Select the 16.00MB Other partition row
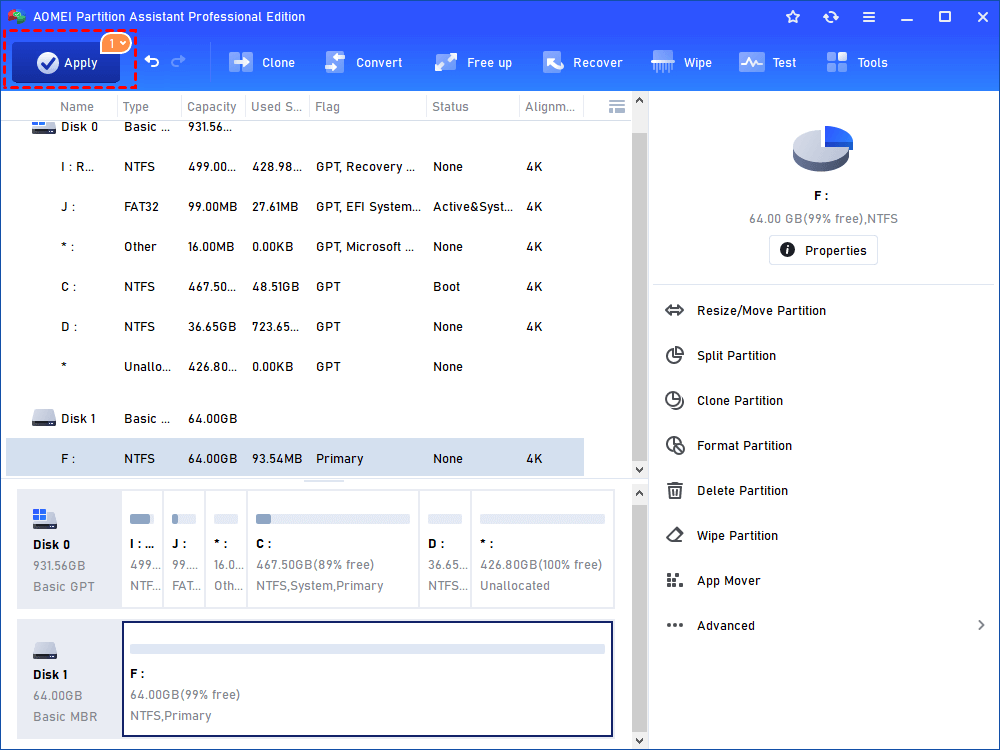 (295, 247)
